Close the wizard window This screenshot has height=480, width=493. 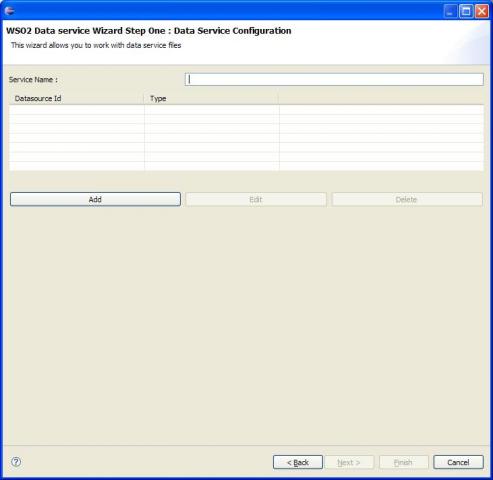pos(482,11)
